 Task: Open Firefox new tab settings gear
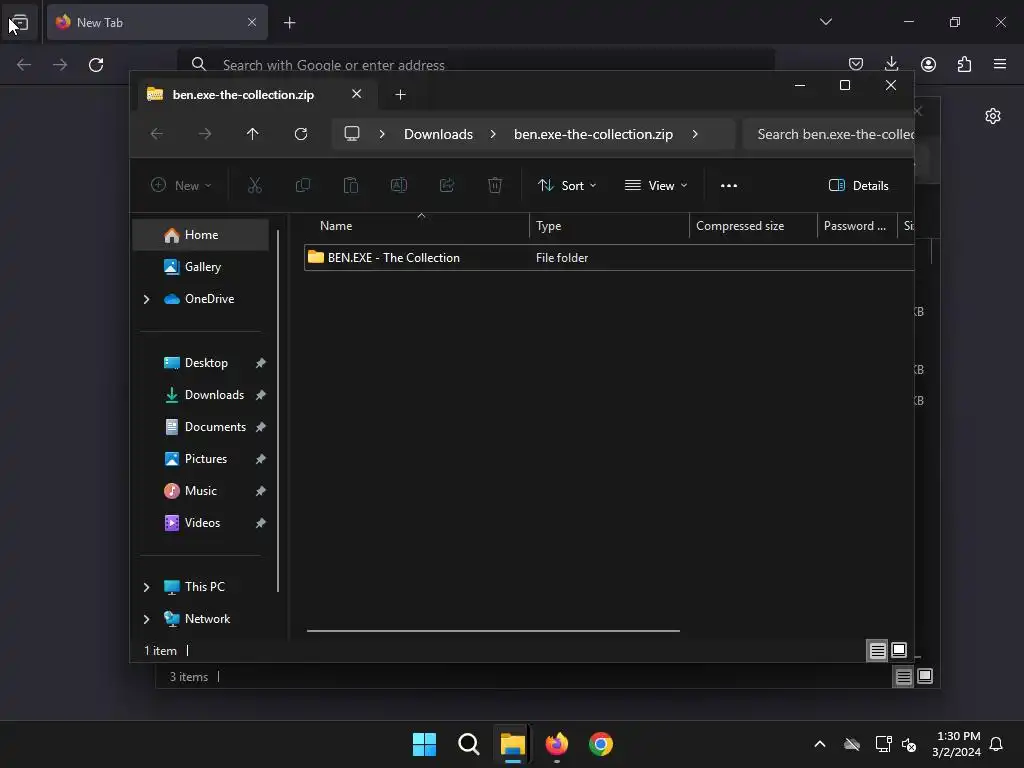(x=993, y=116)
